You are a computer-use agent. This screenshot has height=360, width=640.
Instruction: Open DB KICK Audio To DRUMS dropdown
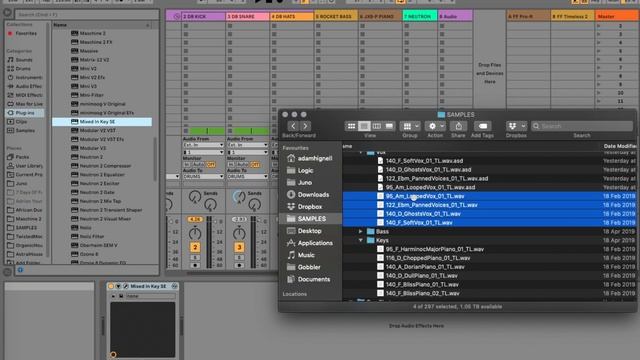(203, 176)
